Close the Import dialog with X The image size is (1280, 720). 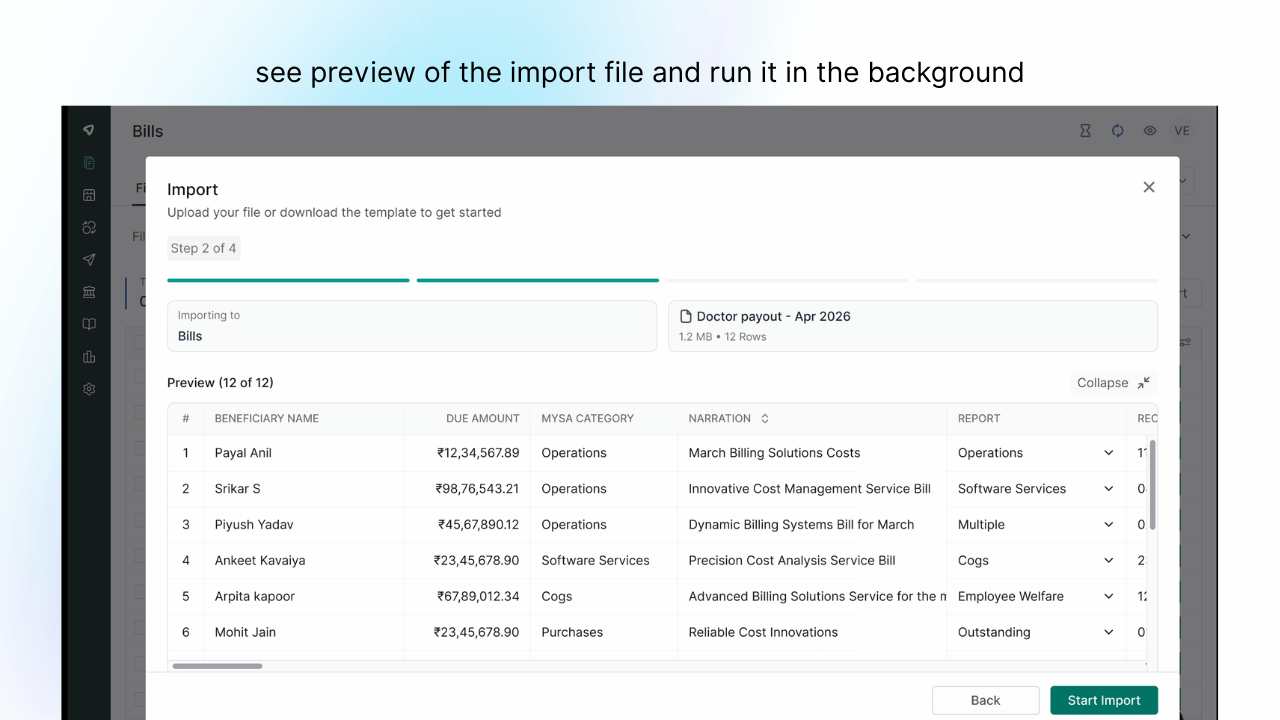[x=1149, y=187]
